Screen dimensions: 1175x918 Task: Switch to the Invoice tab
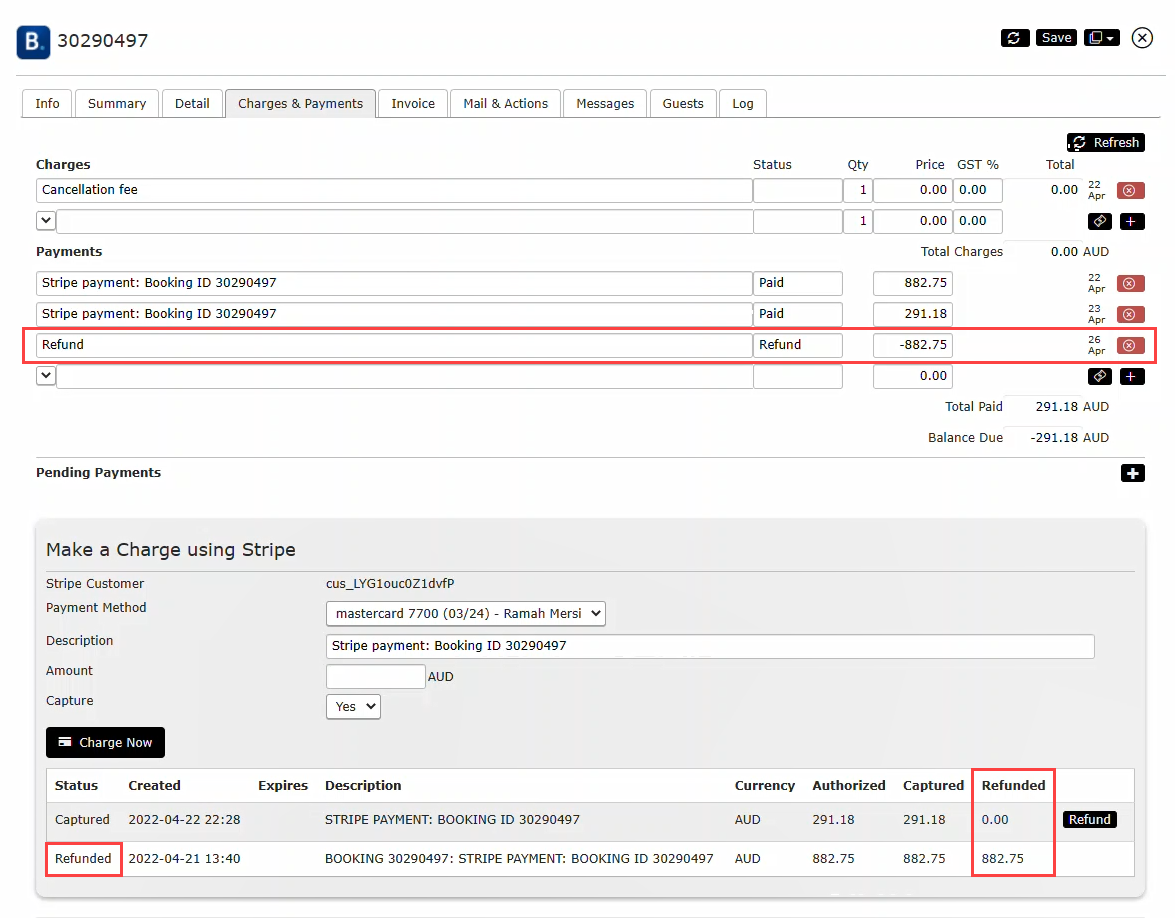[413, 104]
